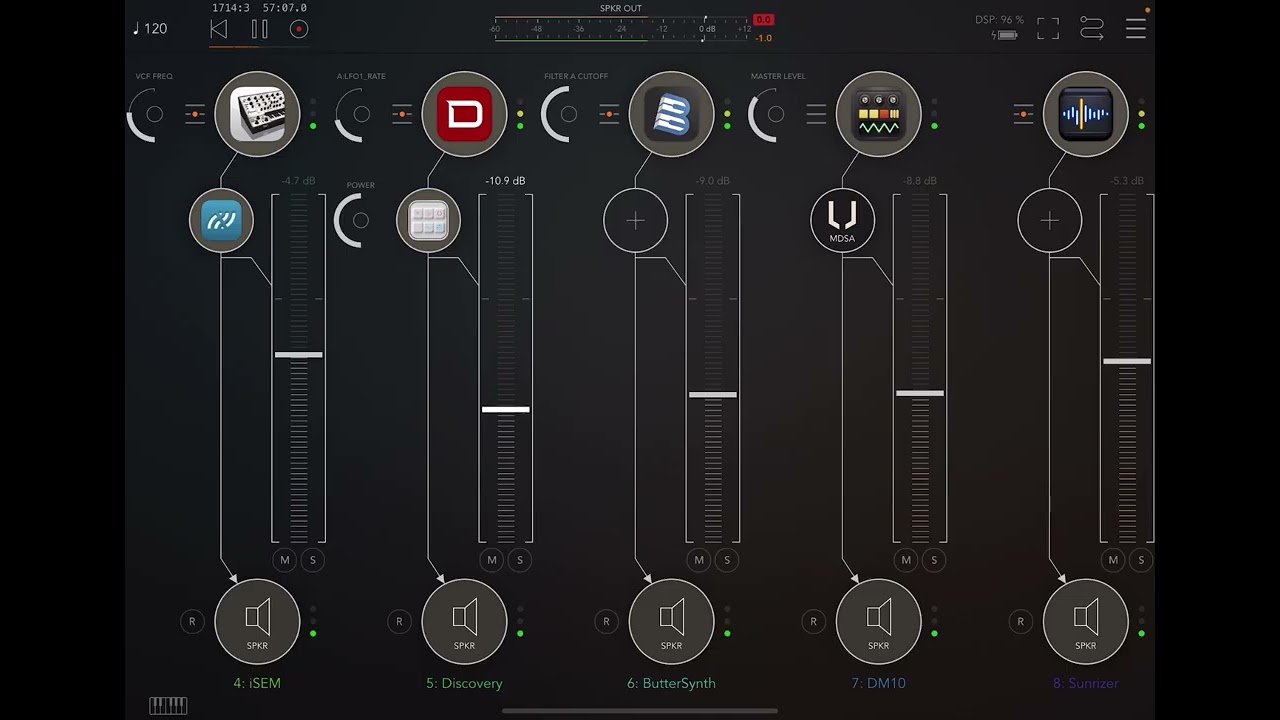1280x720 pixels.
Task: Open parameter list beside Discovery icon
Action: (x=402, y=114)
